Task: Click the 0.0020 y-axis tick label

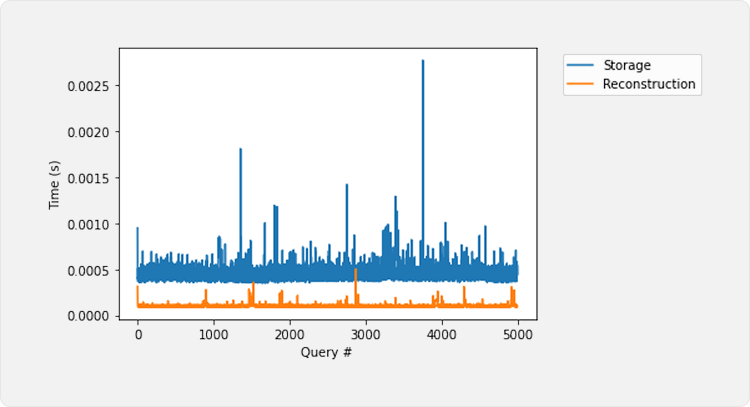Action: coord(87,132)
